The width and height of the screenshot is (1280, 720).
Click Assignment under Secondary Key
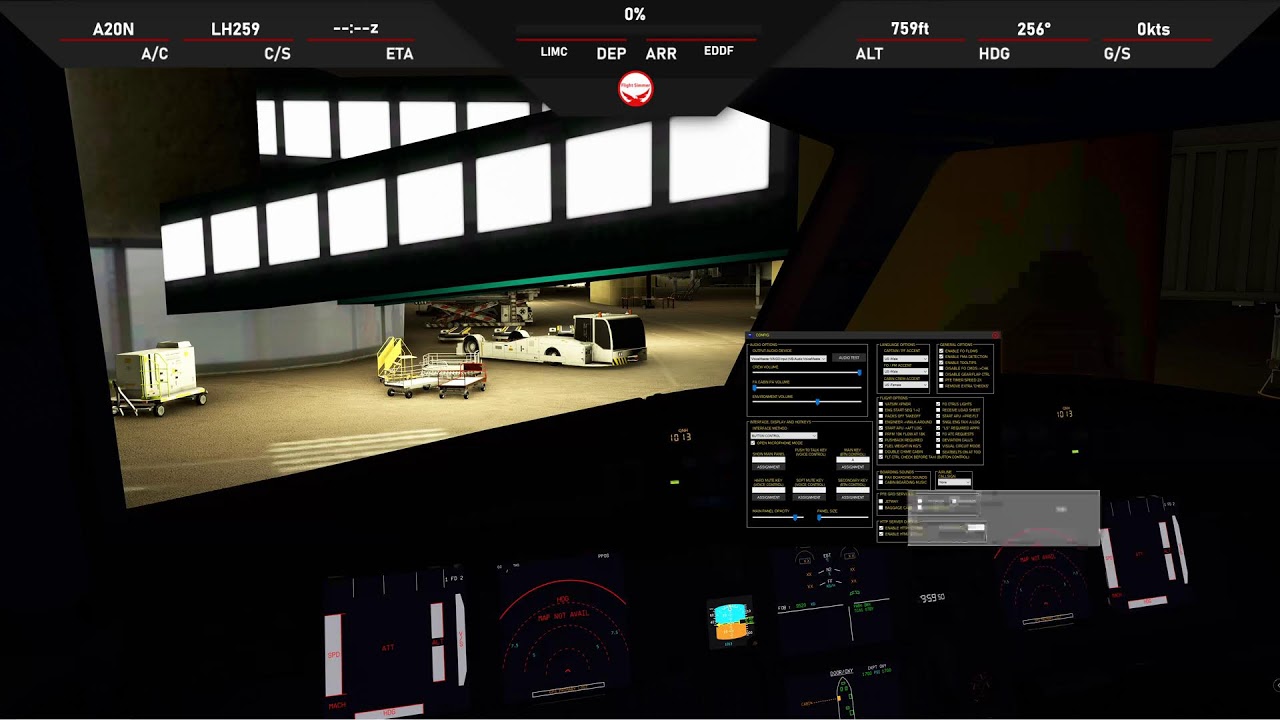coord(853,497)
